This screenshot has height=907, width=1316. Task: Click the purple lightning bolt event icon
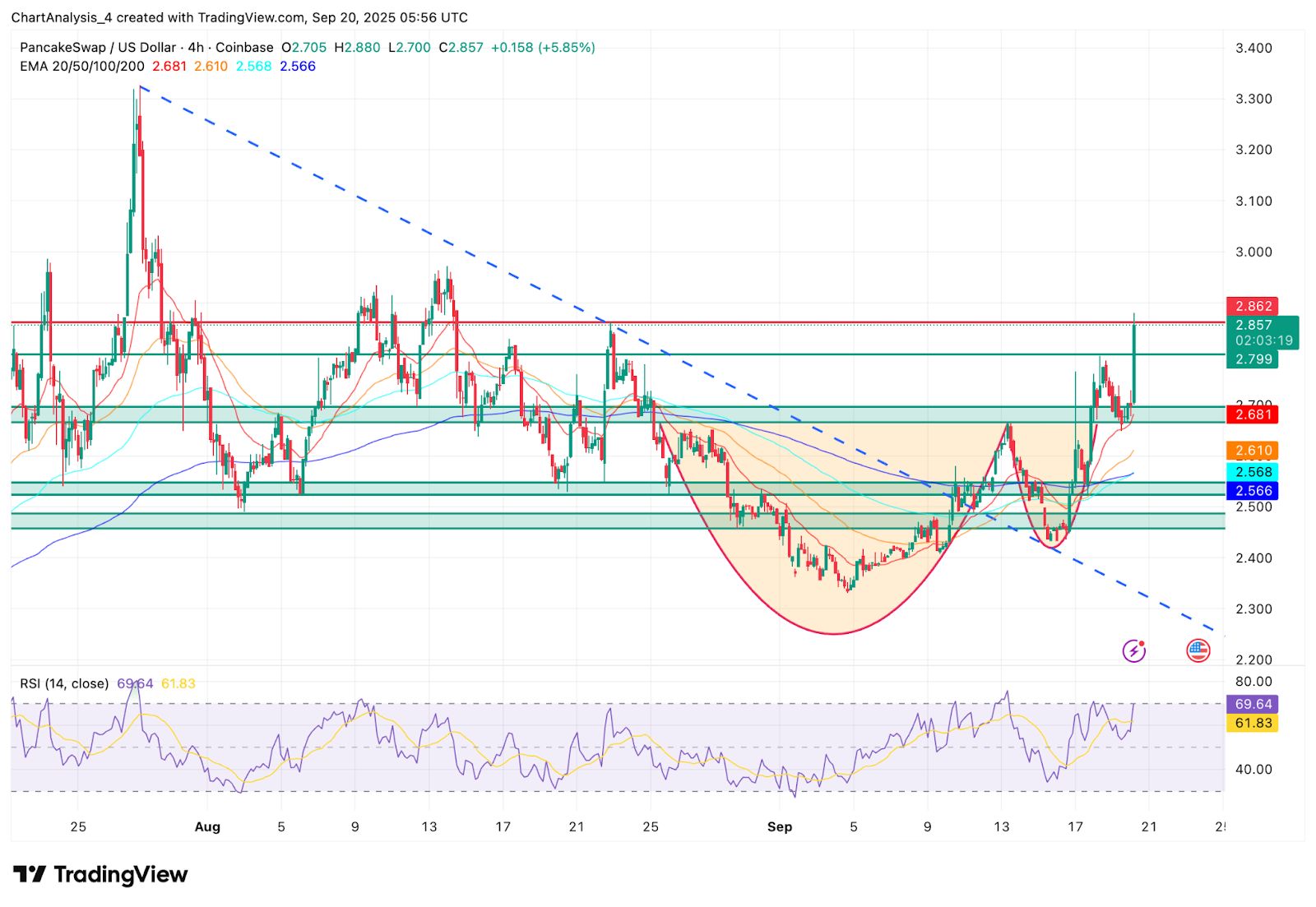(x=1134, y=651)
